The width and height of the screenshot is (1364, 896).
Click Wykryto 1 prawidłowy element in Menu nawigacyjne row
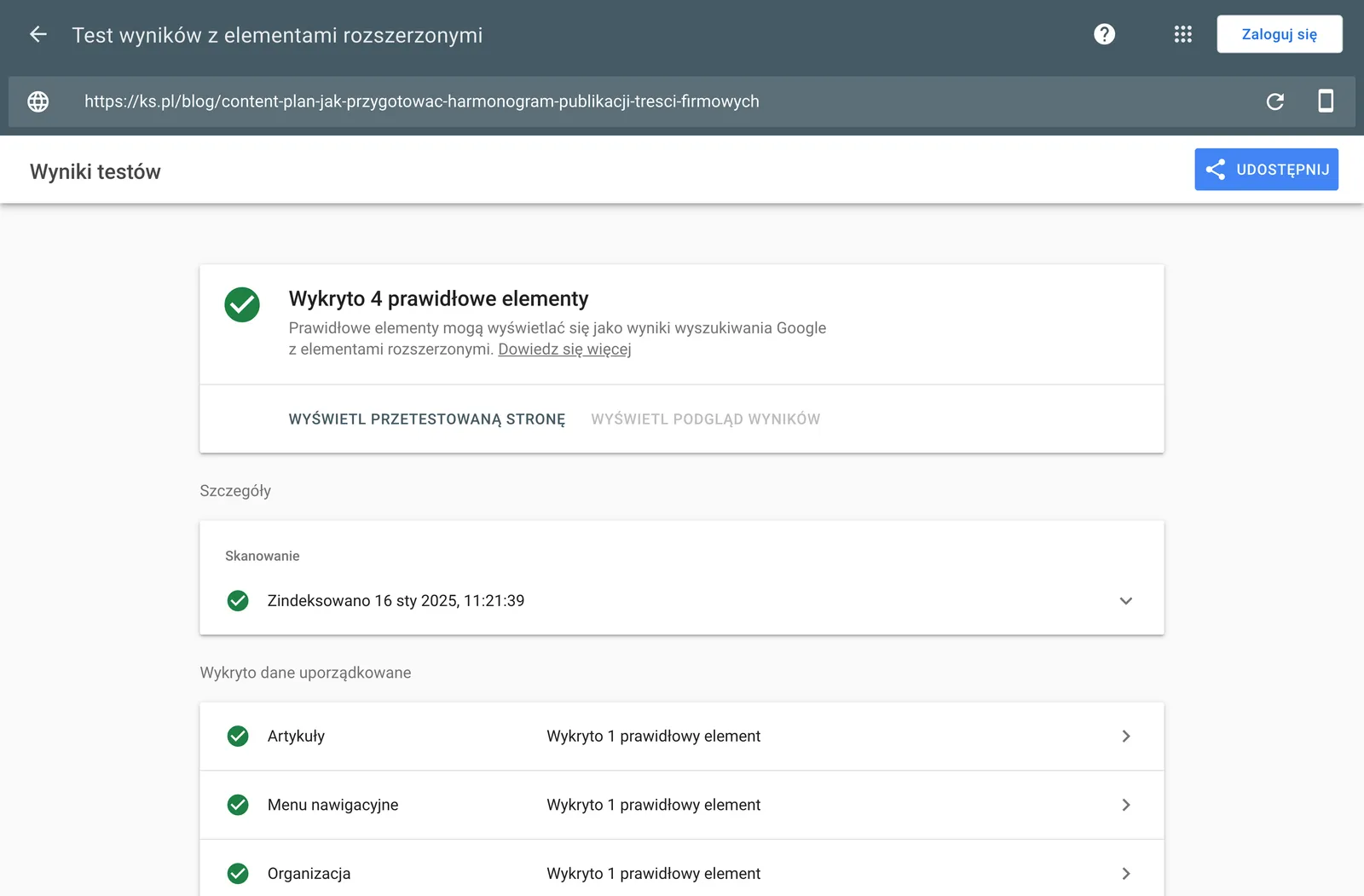(653, 805)
